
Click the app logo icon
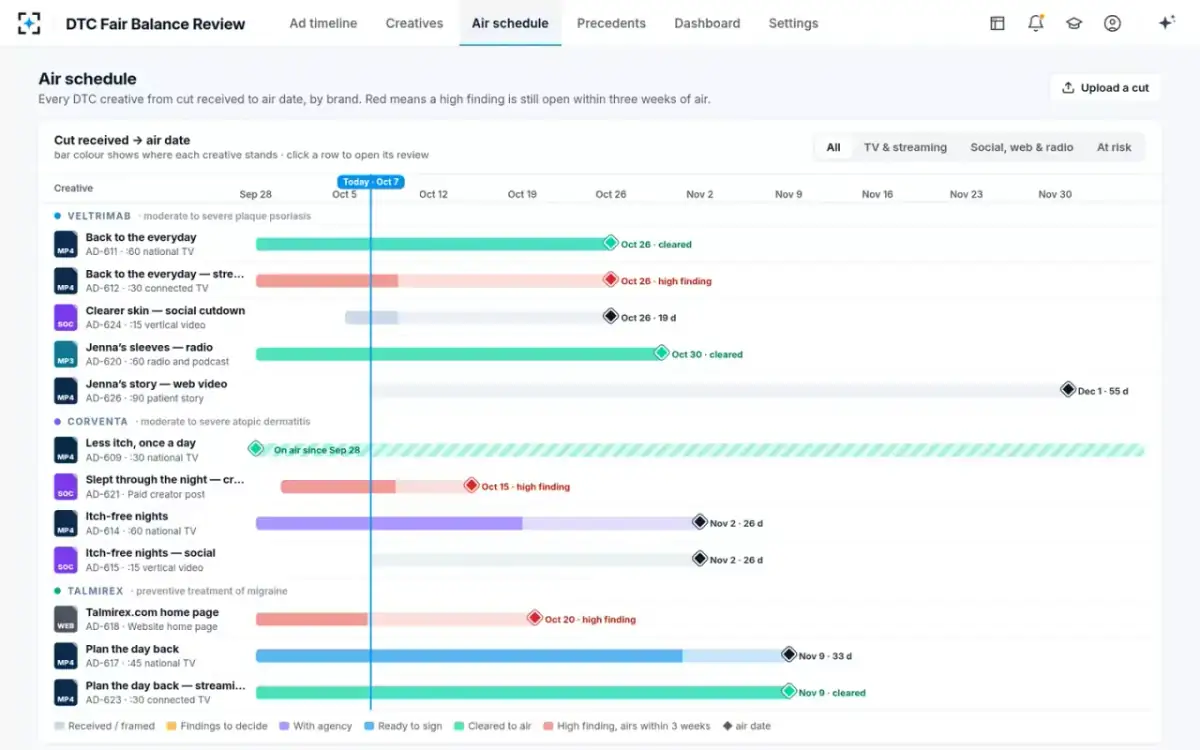point(30,23)
